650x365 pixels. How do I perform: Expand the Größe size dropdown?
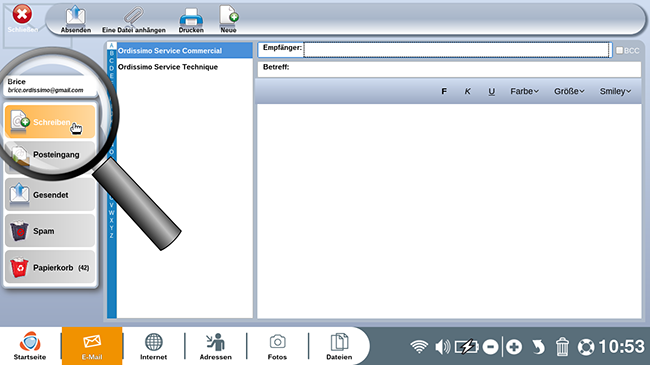point(569,91)
